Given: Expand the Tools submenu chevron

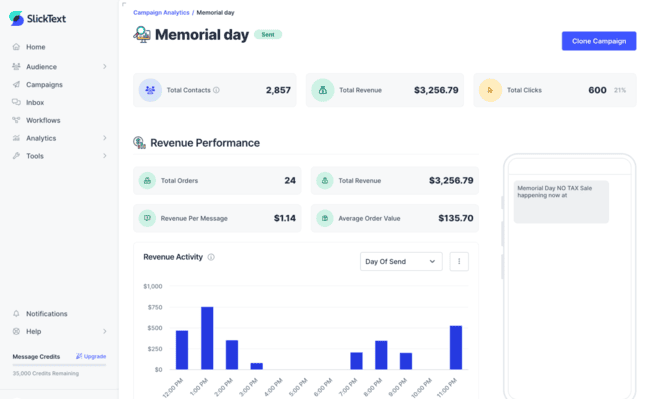Looking at the screenshot, I should click(104, 155).
